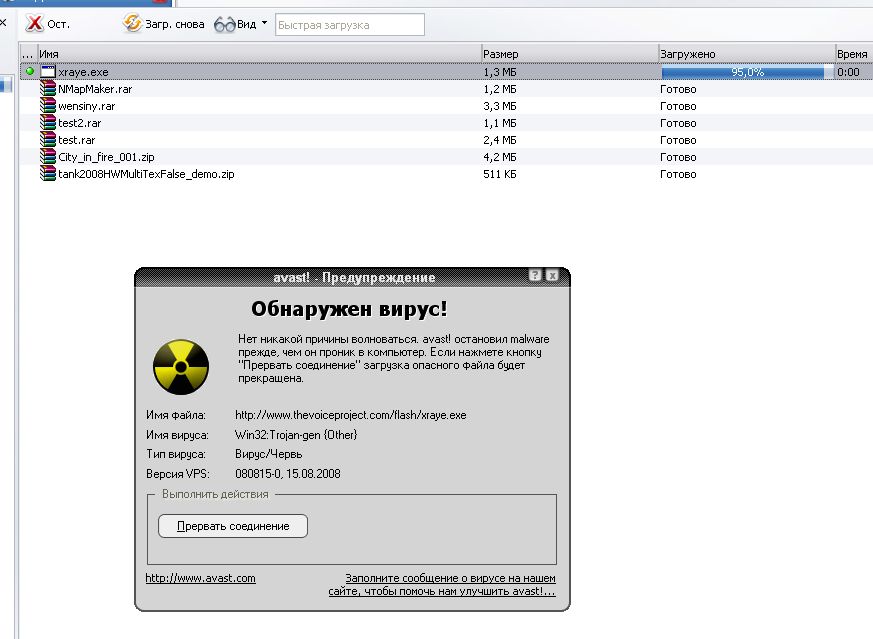Click the yellow radiation warning icon
The height and width of the screenshot is (639, 873).
pyautogui.click(x=181, y=367)
